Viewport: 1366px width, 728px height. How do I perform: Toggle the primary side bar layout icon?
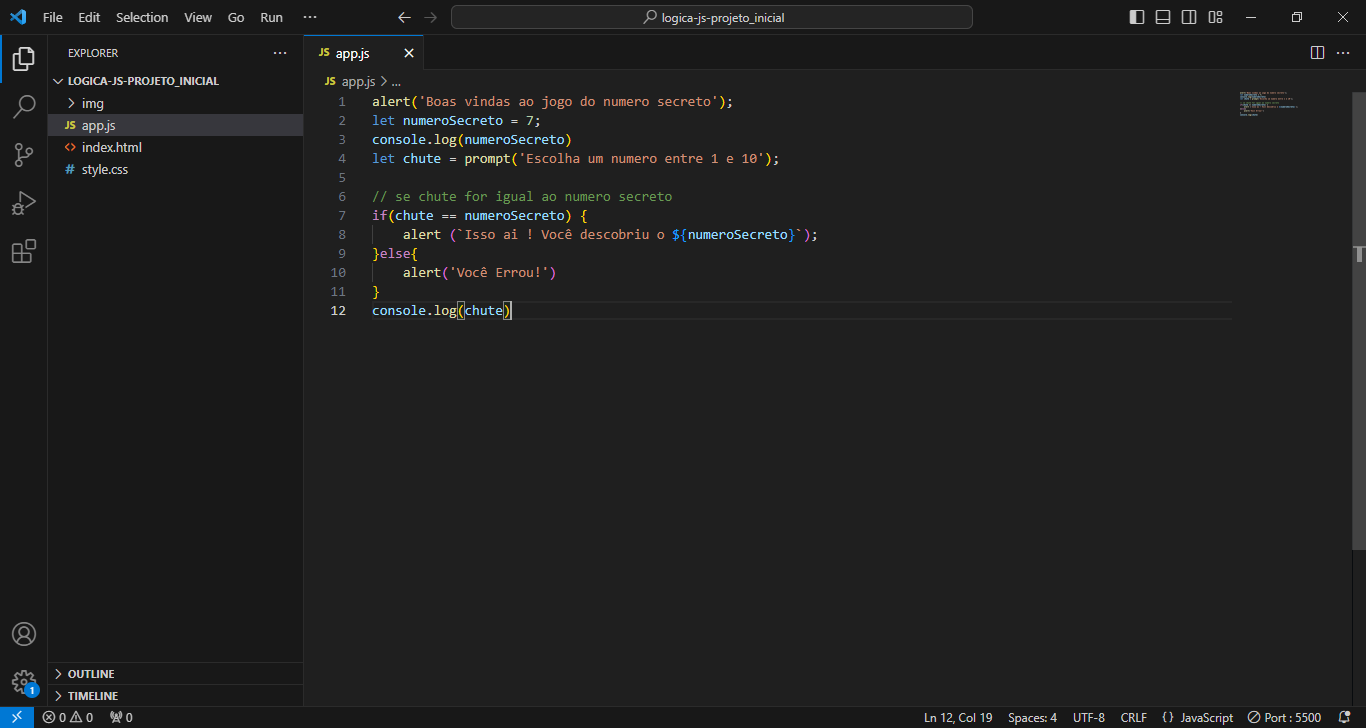click(x=1137, y=17)
